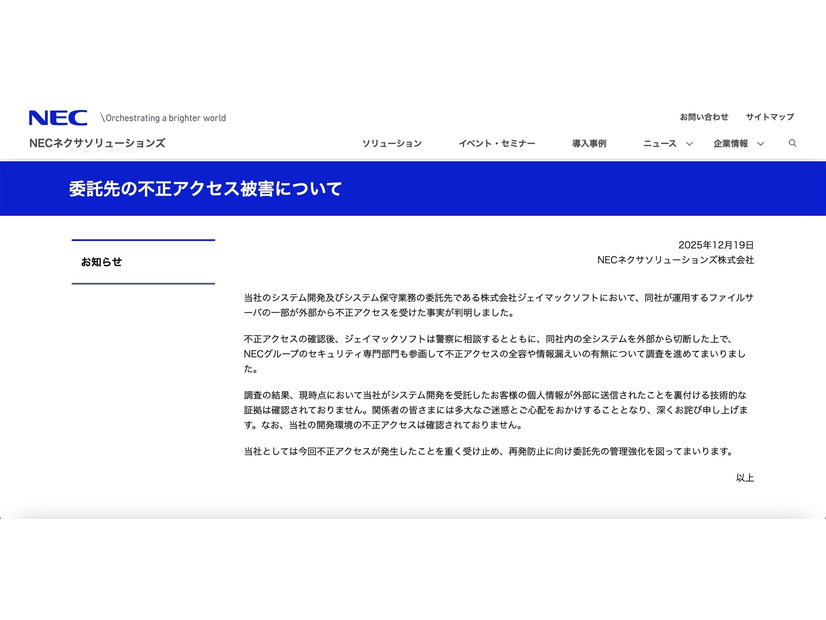Select 導入事例 in the navigation bar
This screenshot has width=826, height=620.
(589, 143)
